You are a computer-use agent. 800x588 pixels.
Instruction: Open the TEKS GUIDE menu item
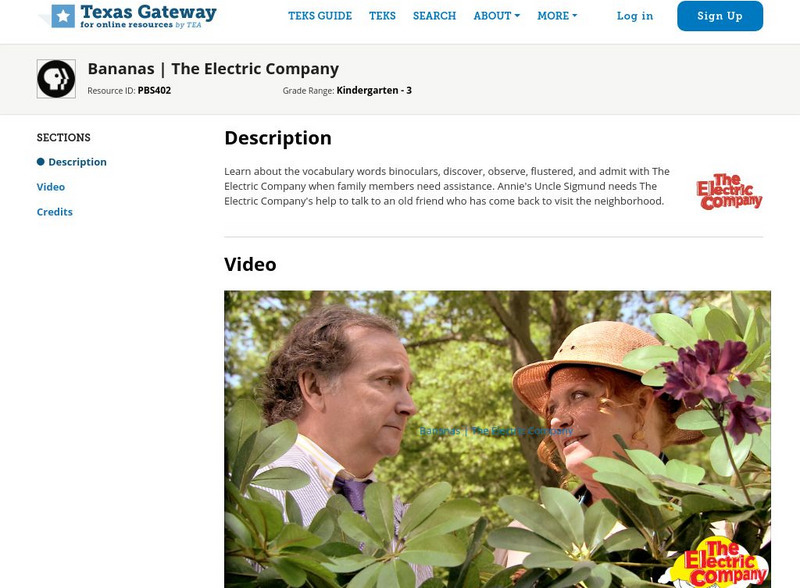click(x=320, y=16)
